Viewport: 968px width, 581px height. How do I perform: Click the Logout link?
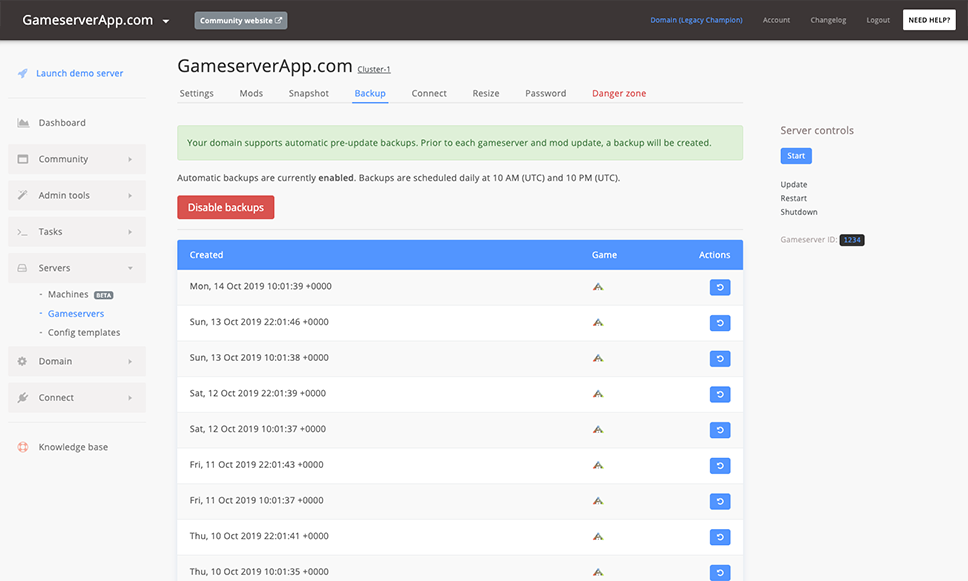click(x=878, y=20)
